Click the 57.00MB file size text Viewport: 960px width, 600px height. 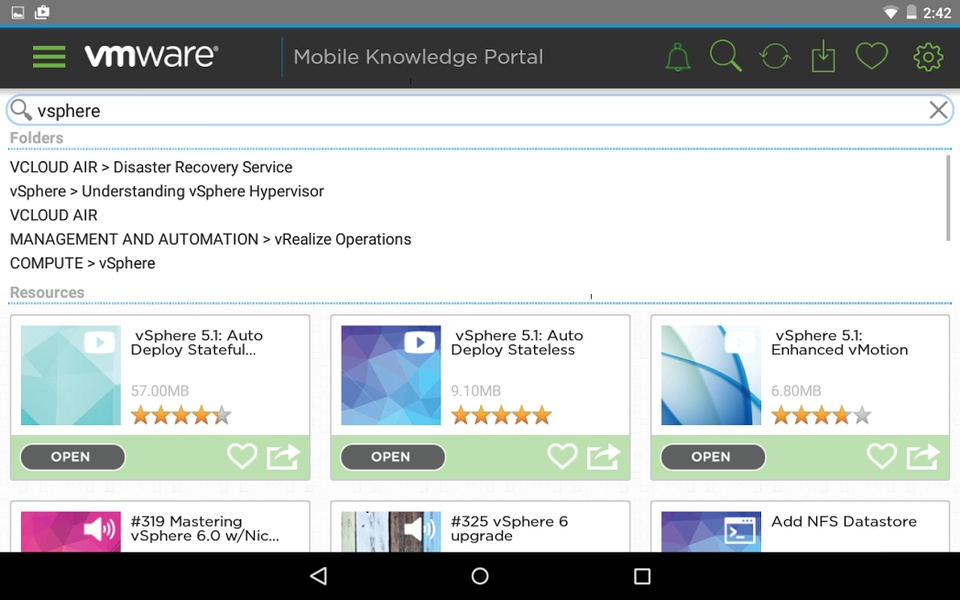pyautogui.click(x=160, y=391)
